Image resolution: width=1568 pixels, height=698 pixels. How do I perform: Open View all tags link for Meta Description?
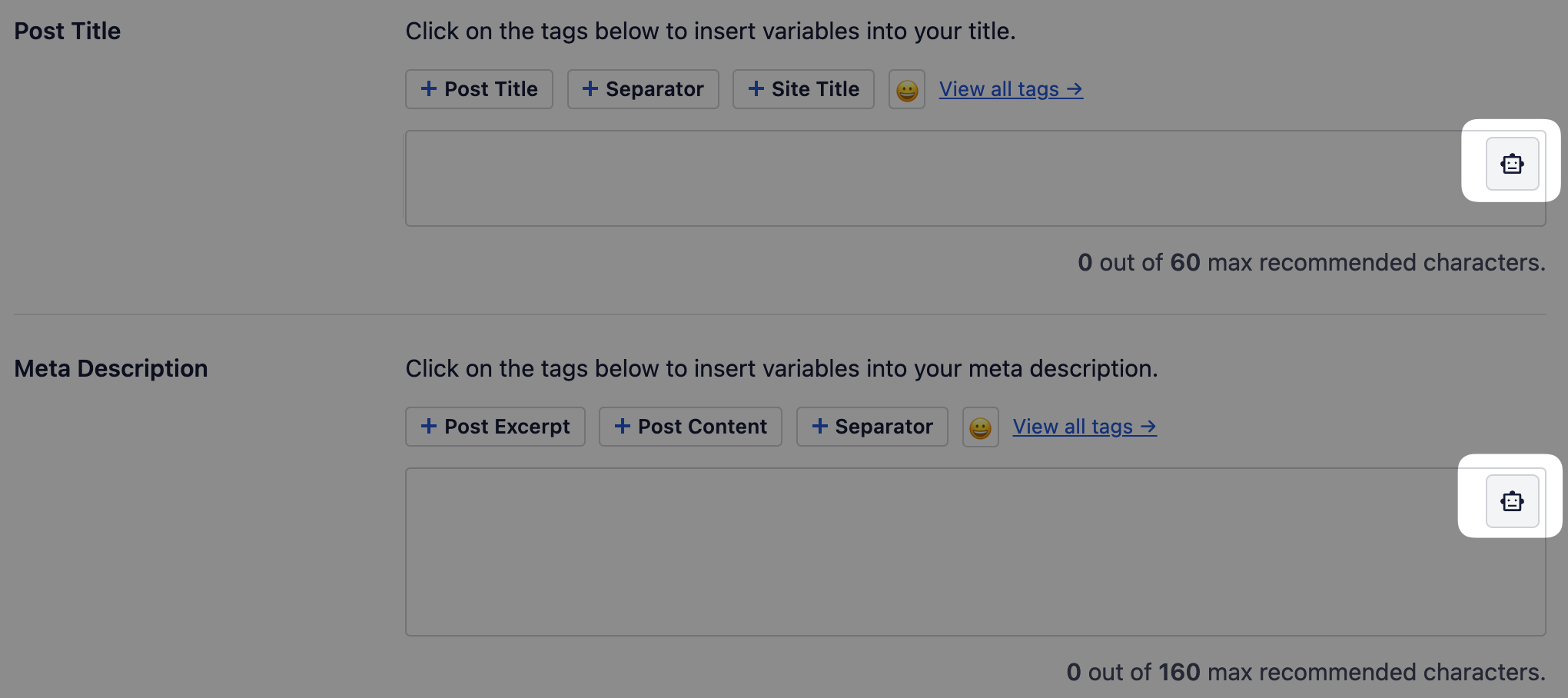(1085, 427)
